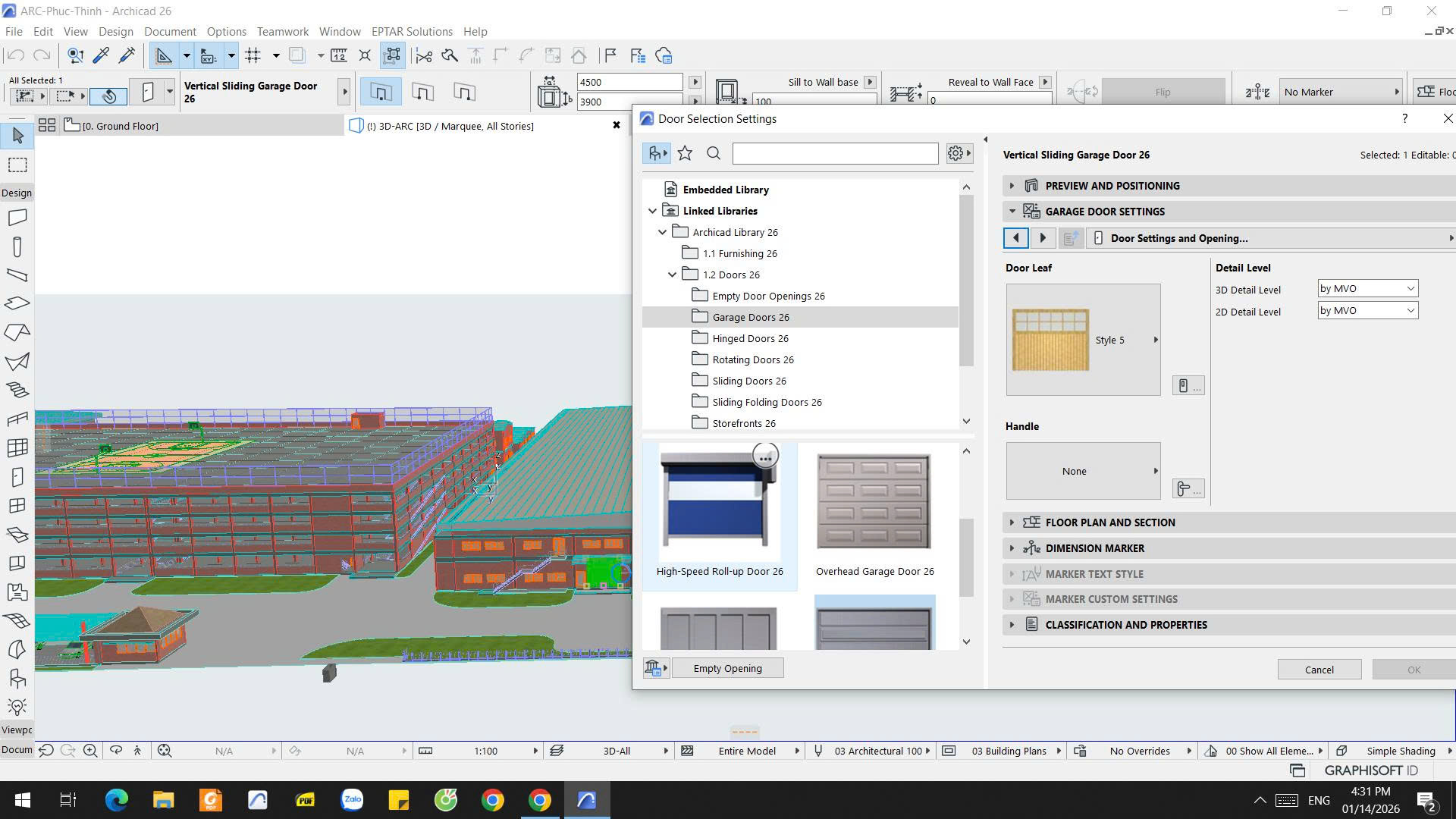Open the settings gear in Door Selection Settings
The image size is (1456, 819).
[954, 153]
